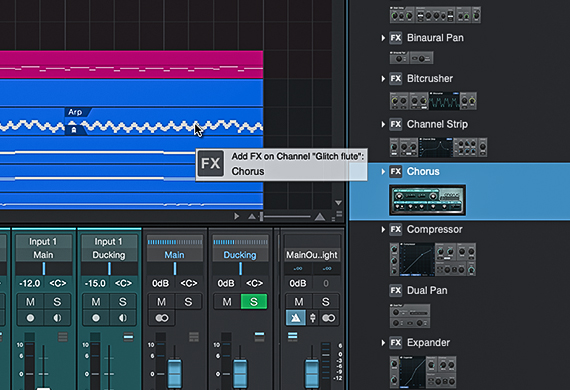The width and height of the screenshot is (570, 390).
Task: Mute the Main bus channel
Action: tap(161, 302)
